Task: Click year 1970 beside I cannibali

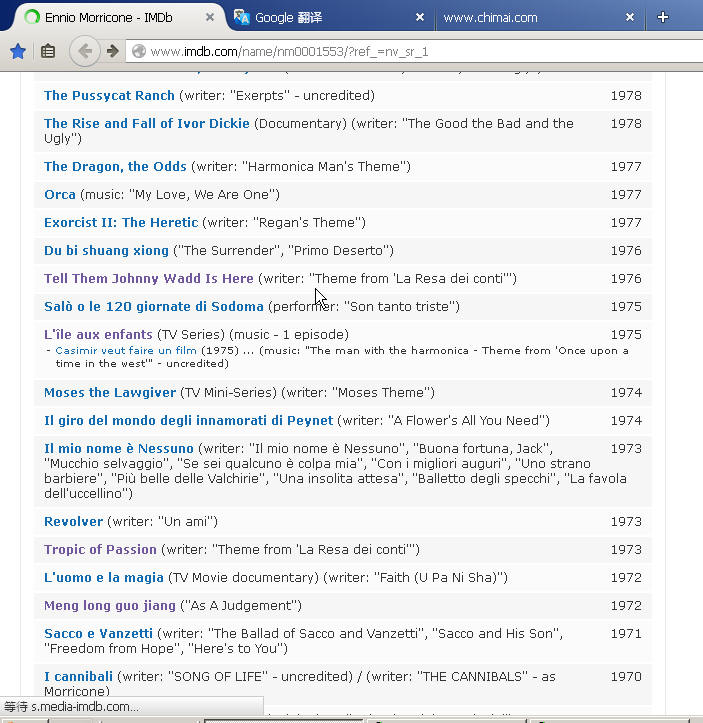Action: 626,677
